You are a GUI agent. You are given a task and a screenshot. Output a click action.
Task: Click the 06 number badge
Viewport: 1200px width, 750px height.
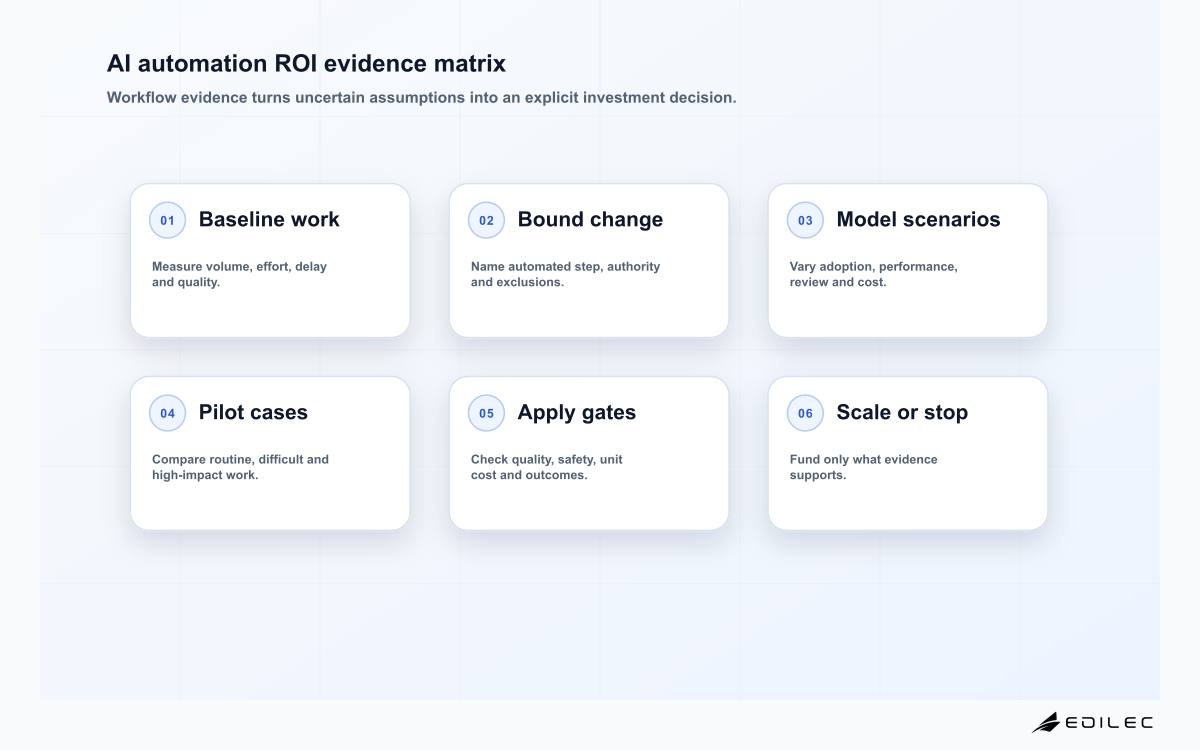coord(805,413)
